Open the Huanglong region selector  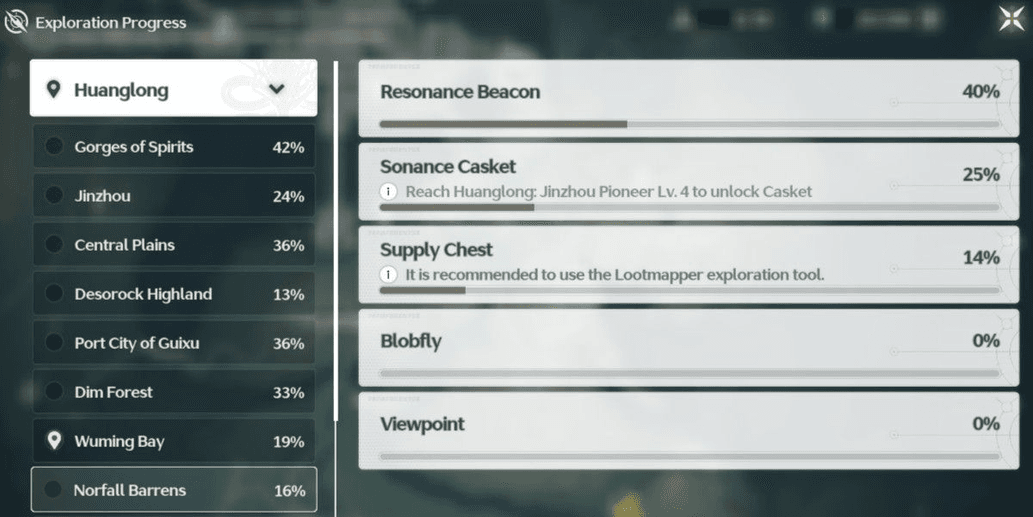point(173,88)
